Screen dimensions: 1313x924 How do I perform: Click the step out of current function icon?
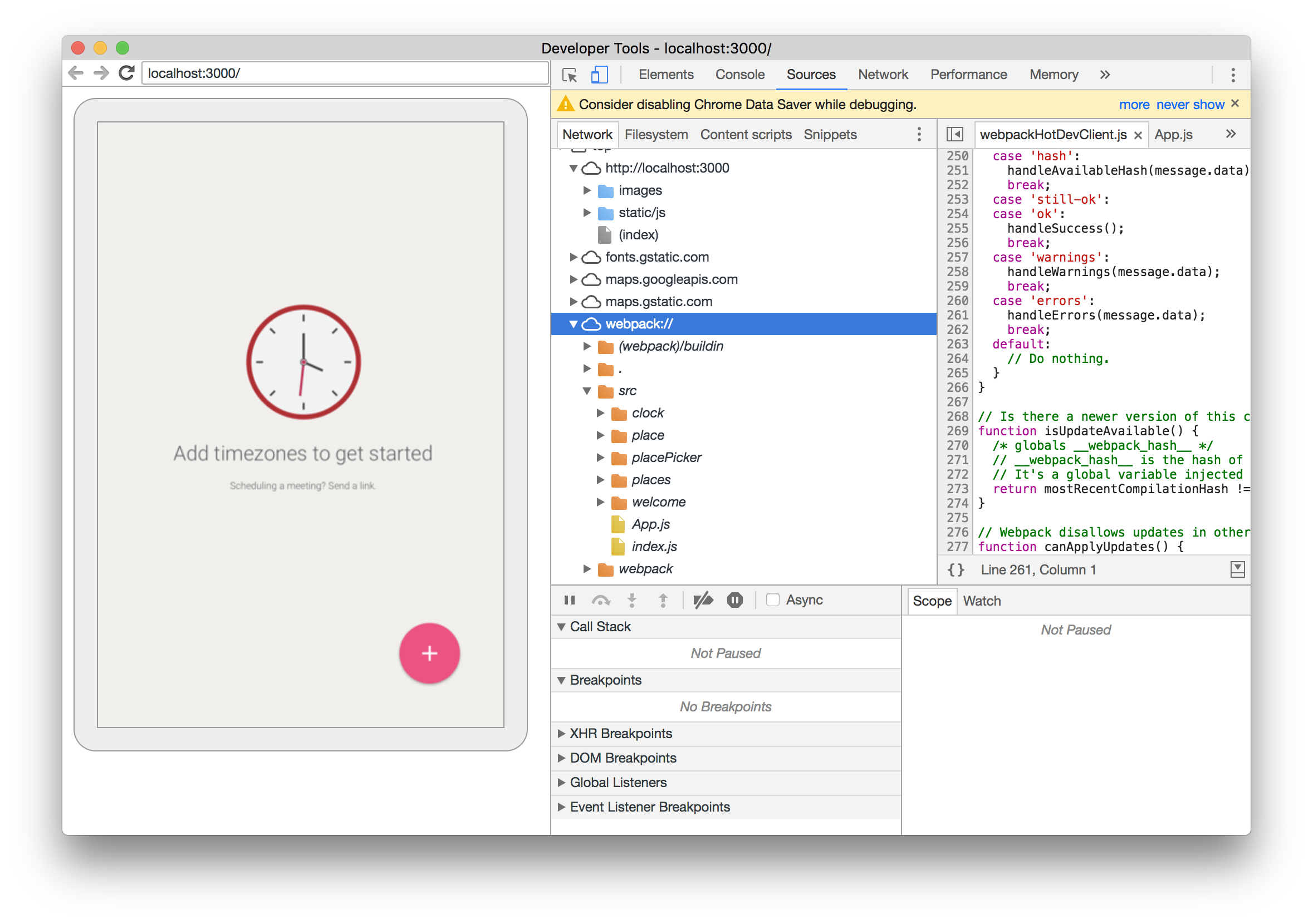point(663,600)
